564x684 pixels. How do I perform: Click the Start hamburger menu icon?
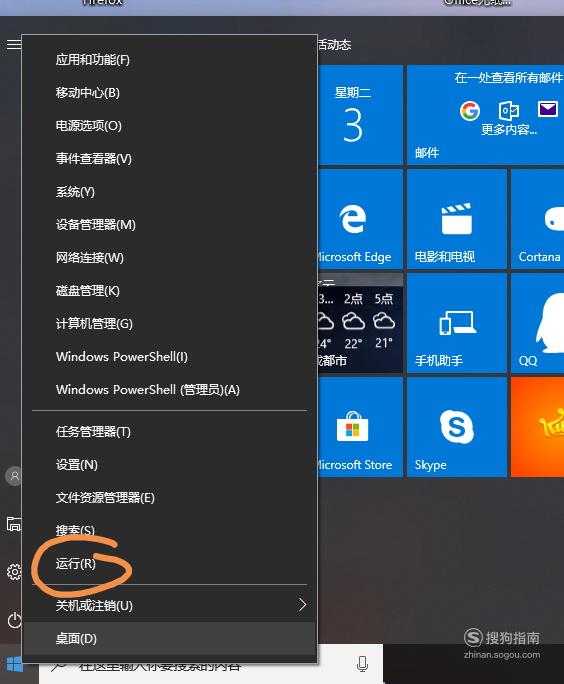(x=13, y=44)
